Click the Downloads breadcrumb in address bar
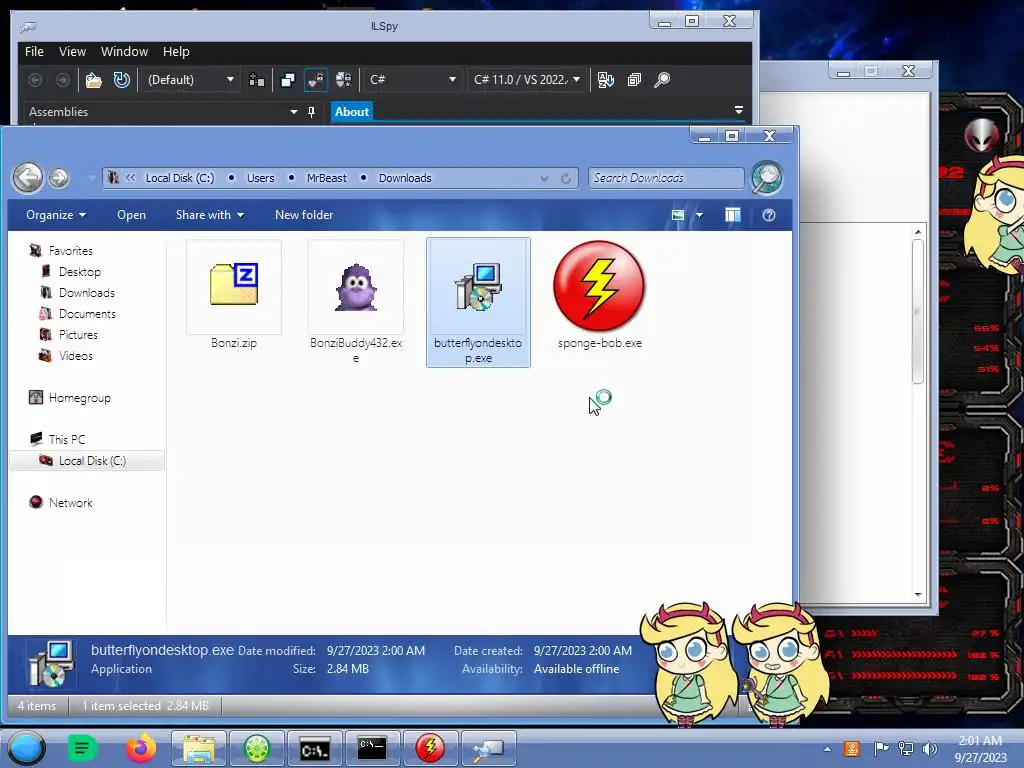This screenshot has width=1024, height=768. tap(405, 178)
